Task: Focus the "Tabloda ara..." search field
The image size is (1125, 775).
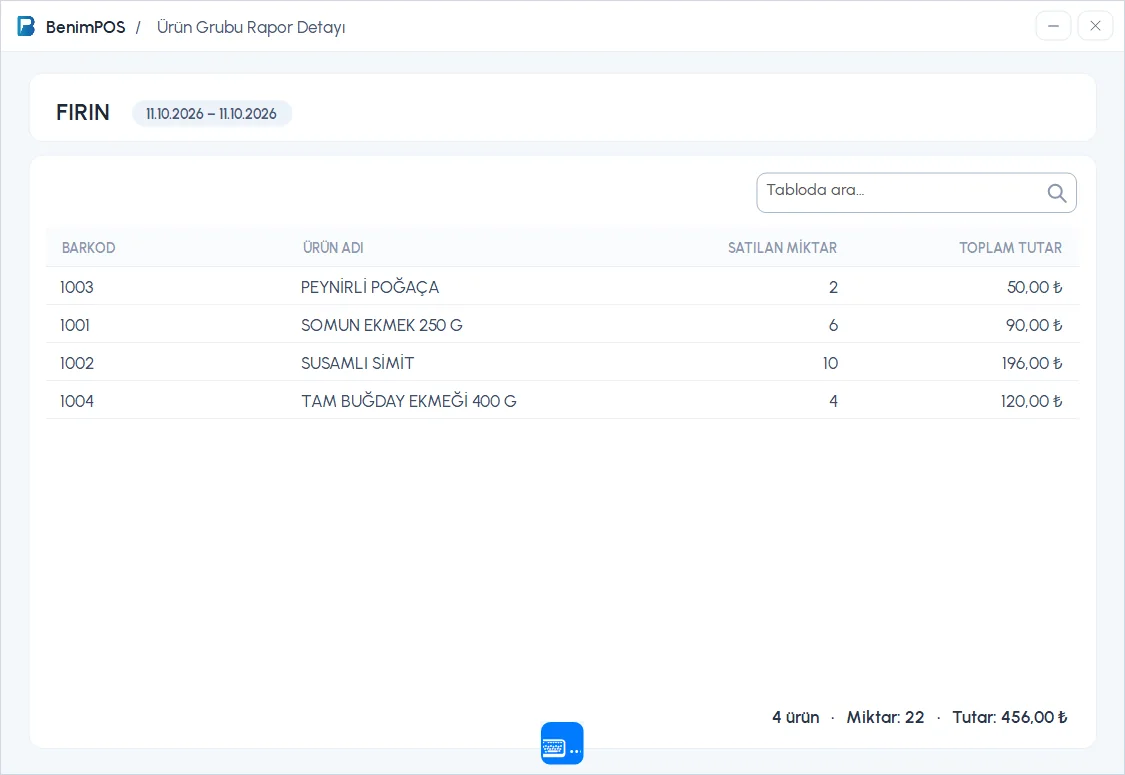Action: tap(916, 192)
